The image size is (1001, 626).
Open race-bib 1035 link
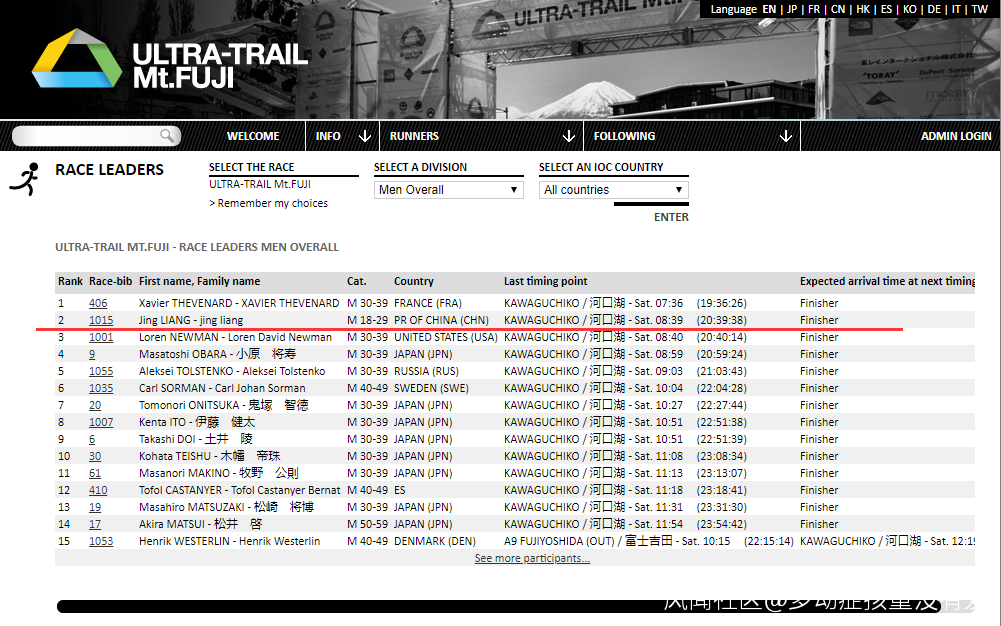tap(101, 388)
